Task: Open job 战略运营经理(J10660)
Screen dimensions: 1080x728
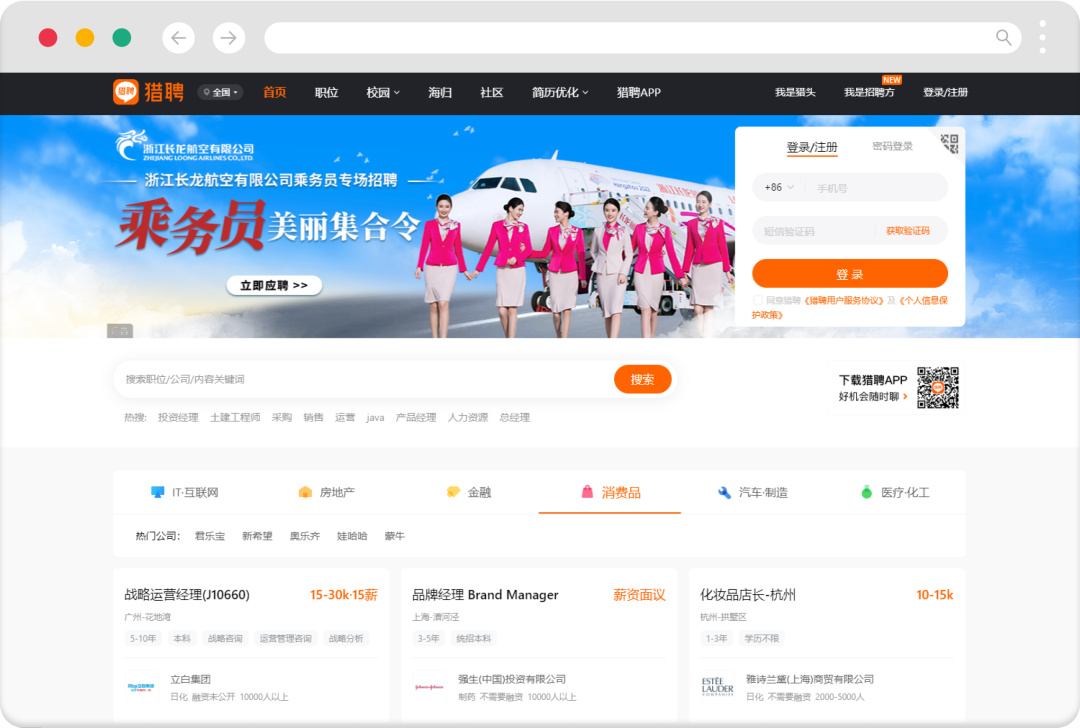Action: (x=187, y=594)
